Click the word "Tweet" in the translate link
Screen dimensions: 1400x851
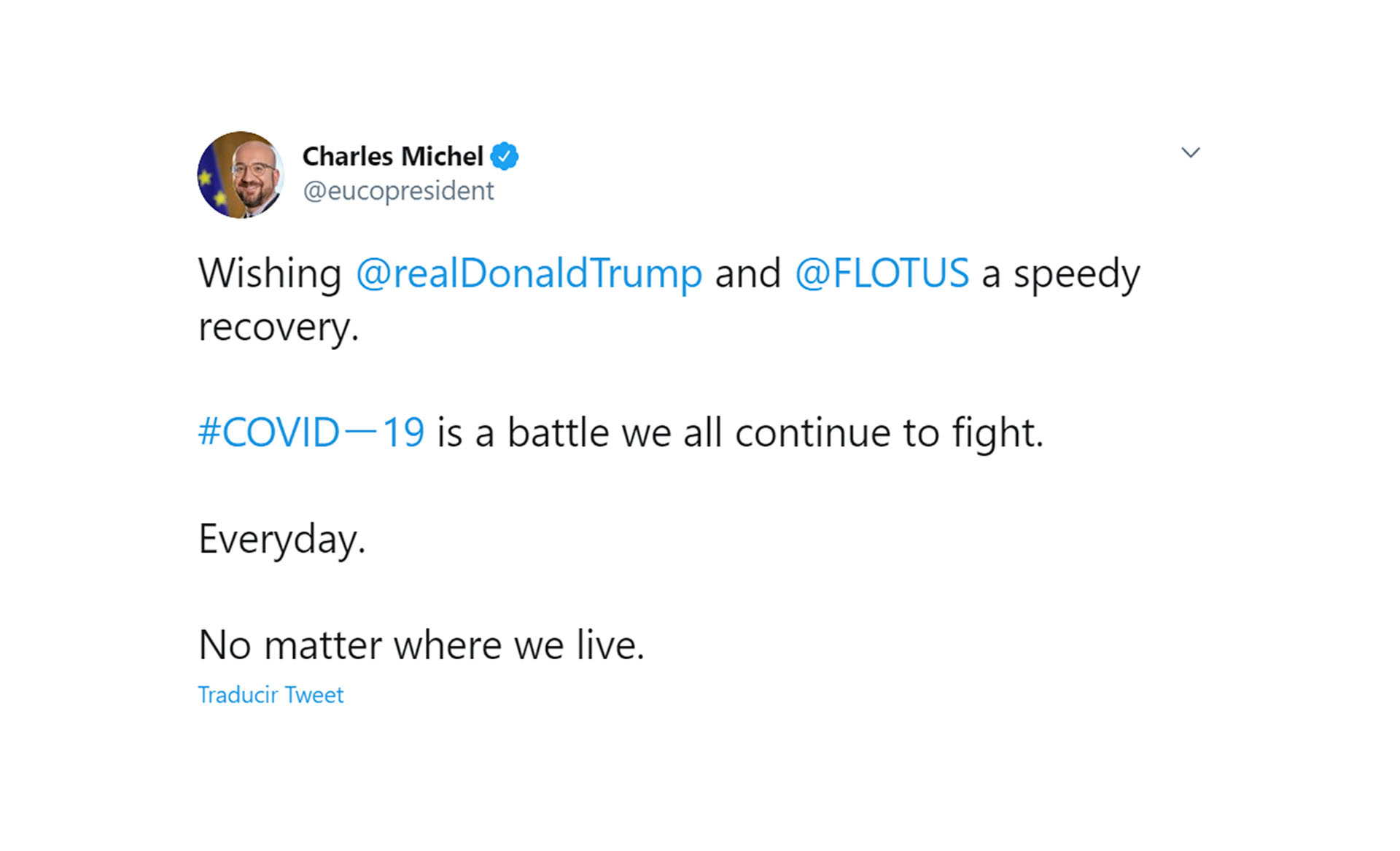(314, 695)
